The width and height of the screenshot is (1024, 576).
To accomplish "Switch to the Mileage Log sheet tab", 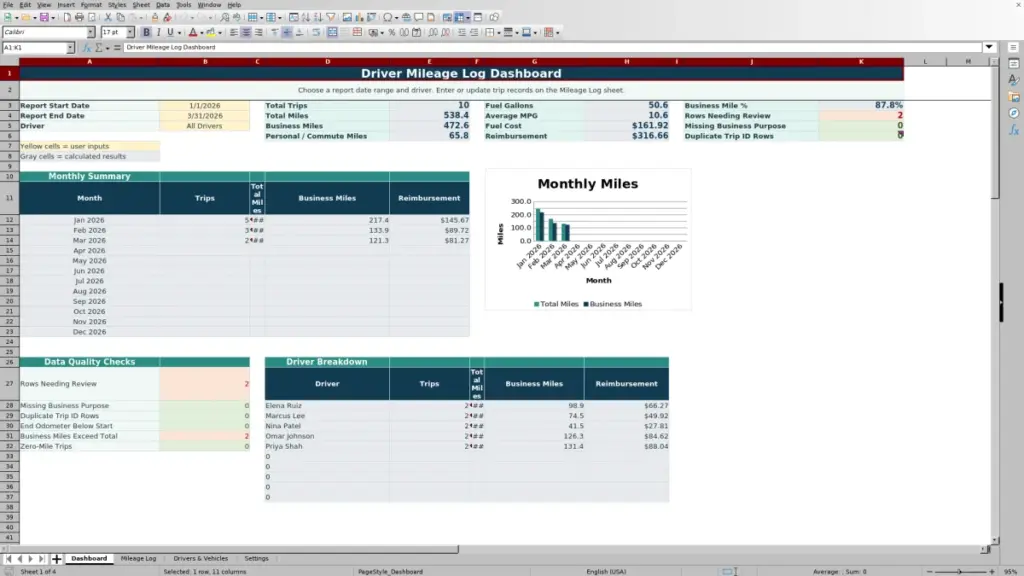I will tap(138, 559).
